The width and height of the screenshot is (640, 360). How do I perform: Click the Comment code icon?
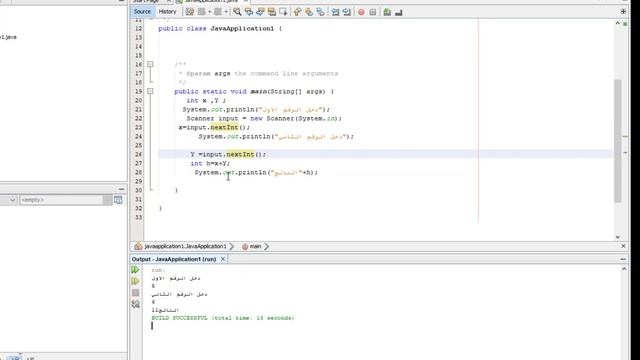point(387,12)
